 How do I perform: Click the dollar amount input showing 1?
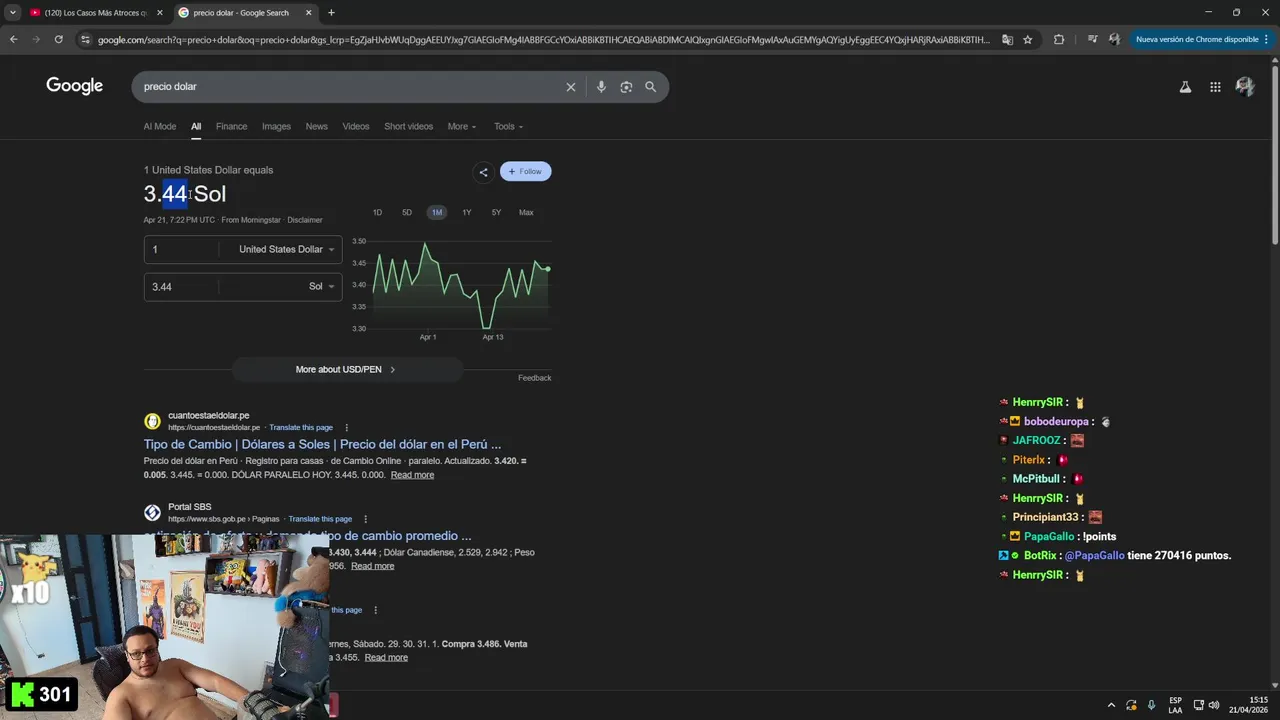coord(182,249)
